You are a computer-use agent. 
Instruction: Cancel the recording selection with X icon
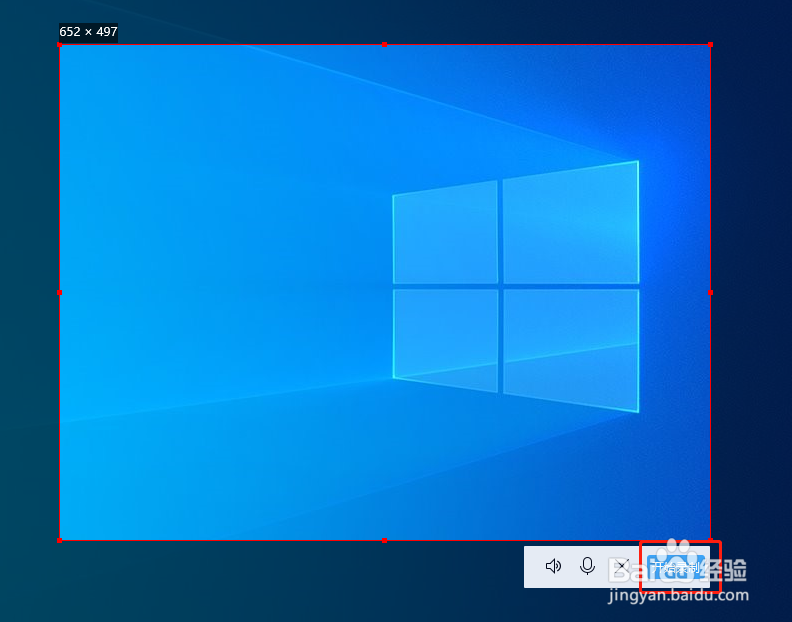(x=621, y=566)
